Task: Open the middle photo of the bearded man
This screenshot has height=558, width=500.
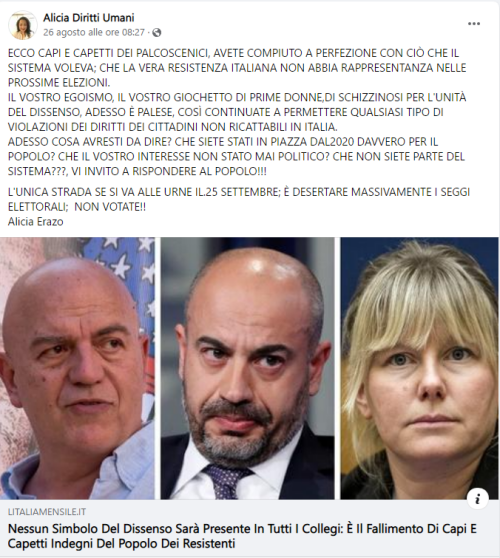Action: coord(247,368)
